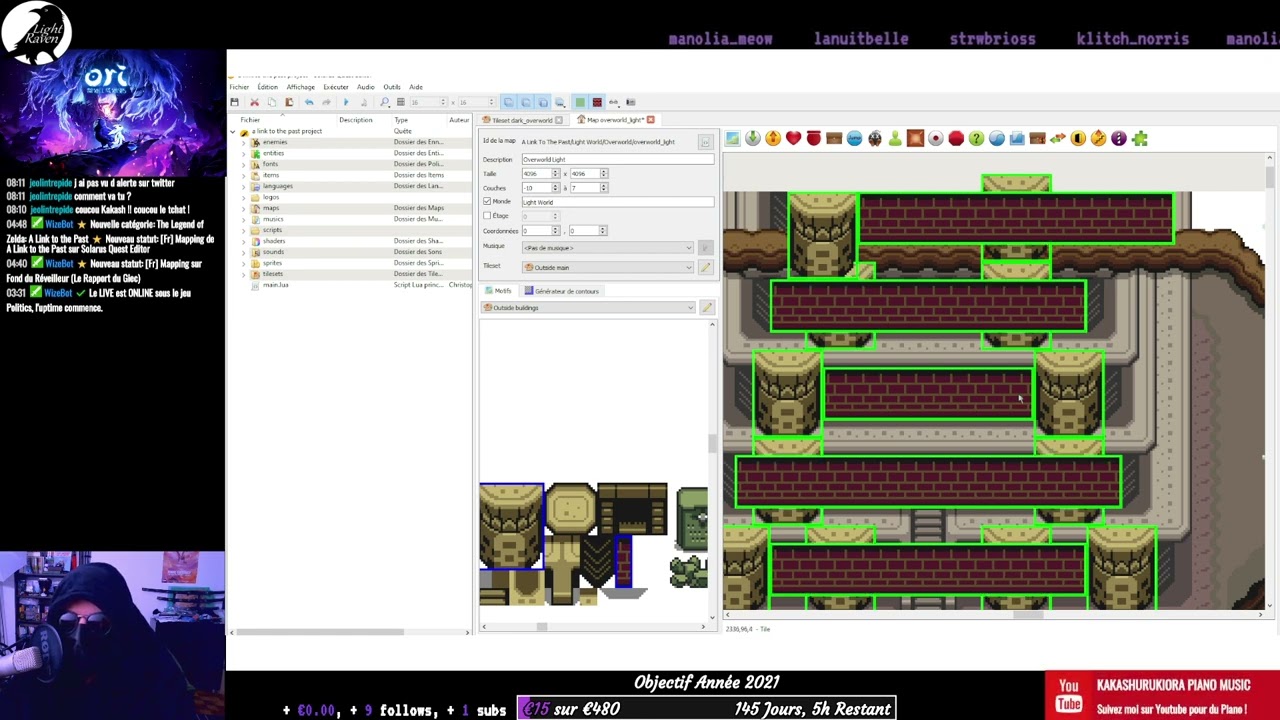Select the Stairs entity icon

(x=1098, y=138)
